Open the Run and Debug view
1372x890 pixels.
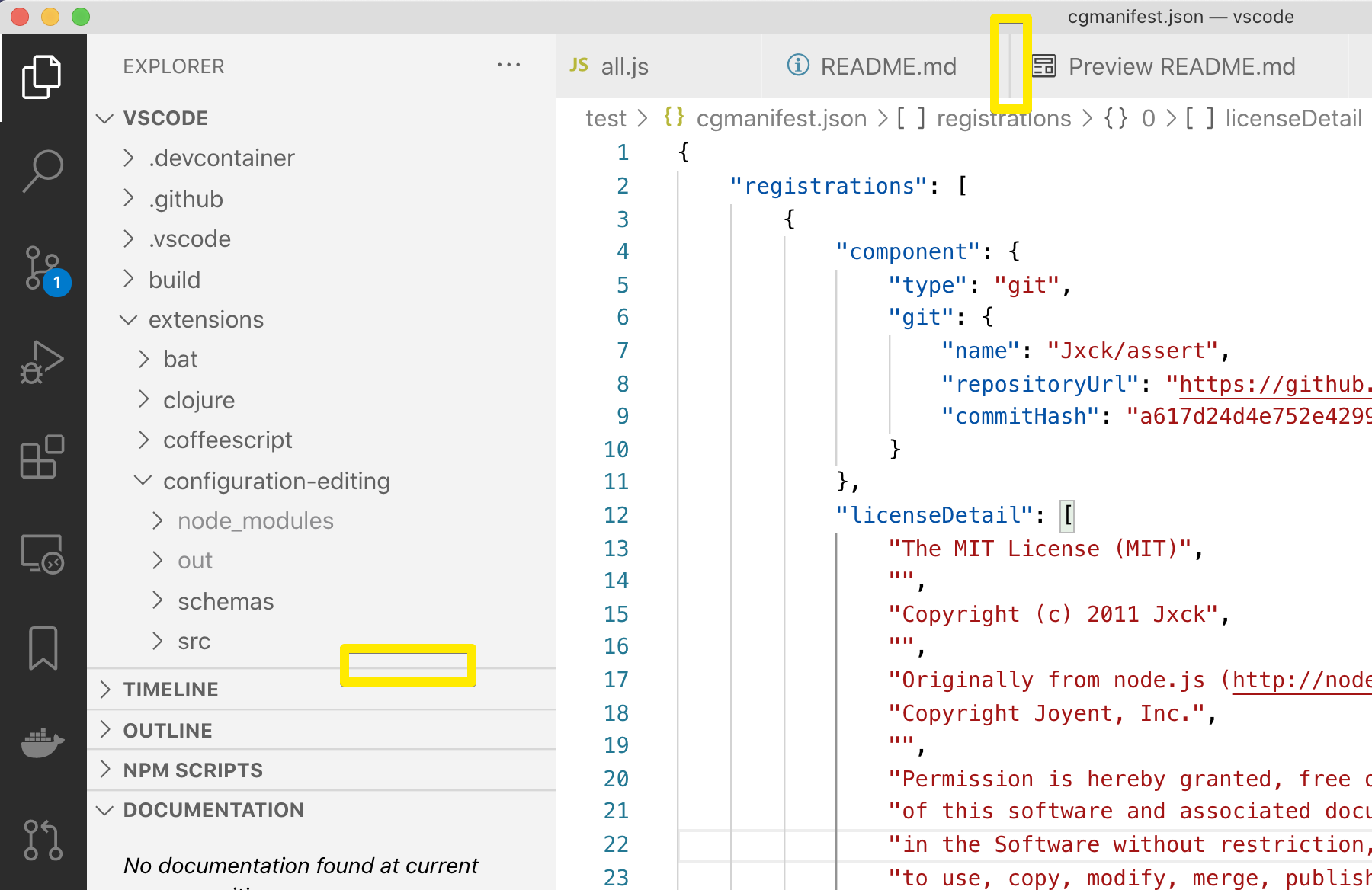point(42,362)
